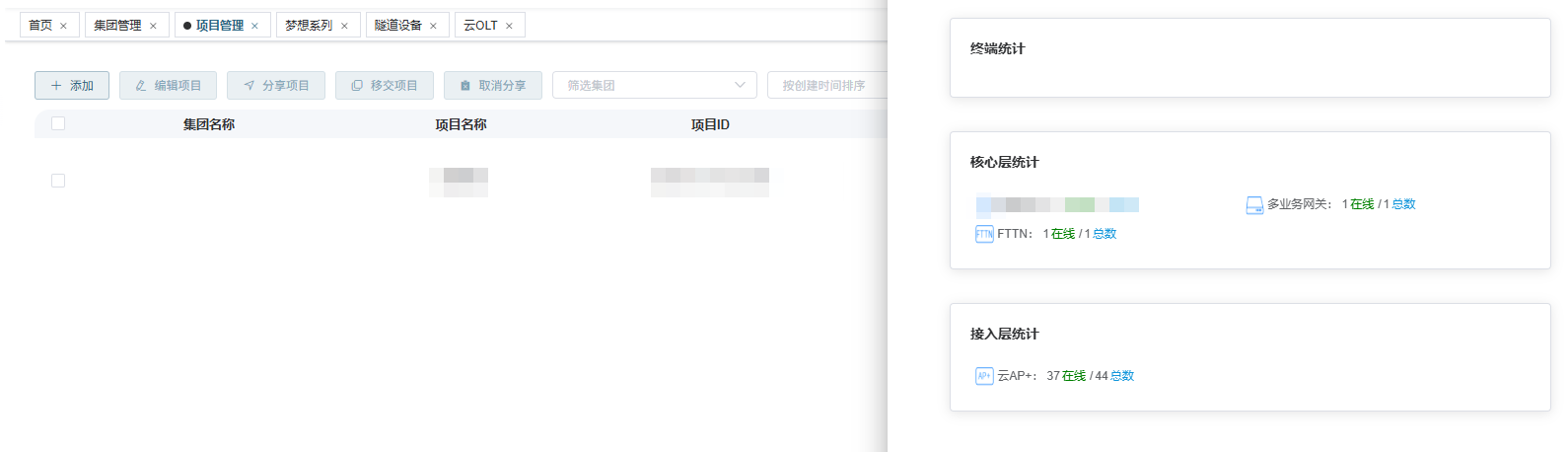Close the 首页 tab
This screenshot has height=452, width=1568.
tap(64, 26)
